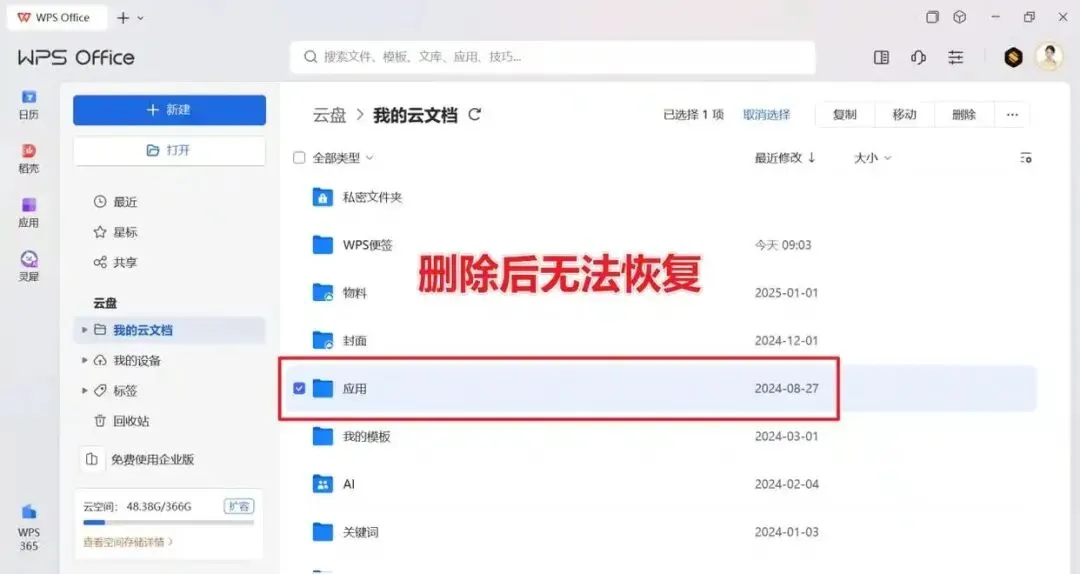The width and height of the screenshot is (1080, 574).
Task: Click the 我的模板 folder name
Action: (366, 436)
